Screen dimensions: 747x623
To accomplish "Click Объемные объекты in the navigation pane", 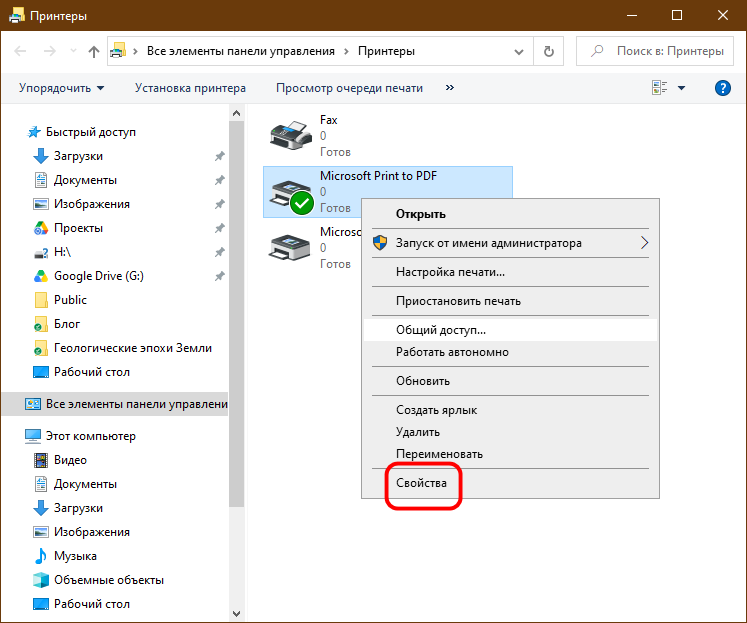I will point(109,580).
